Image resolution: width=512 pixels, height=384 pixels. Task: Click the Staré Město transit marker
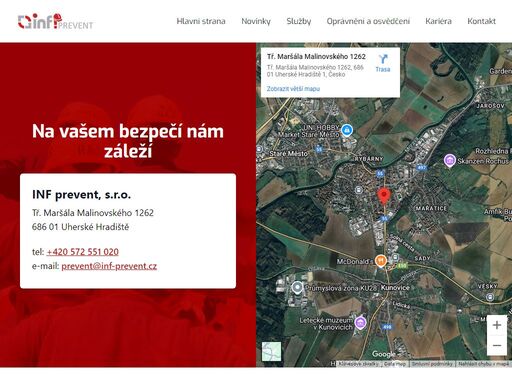[x=260, y=150]
